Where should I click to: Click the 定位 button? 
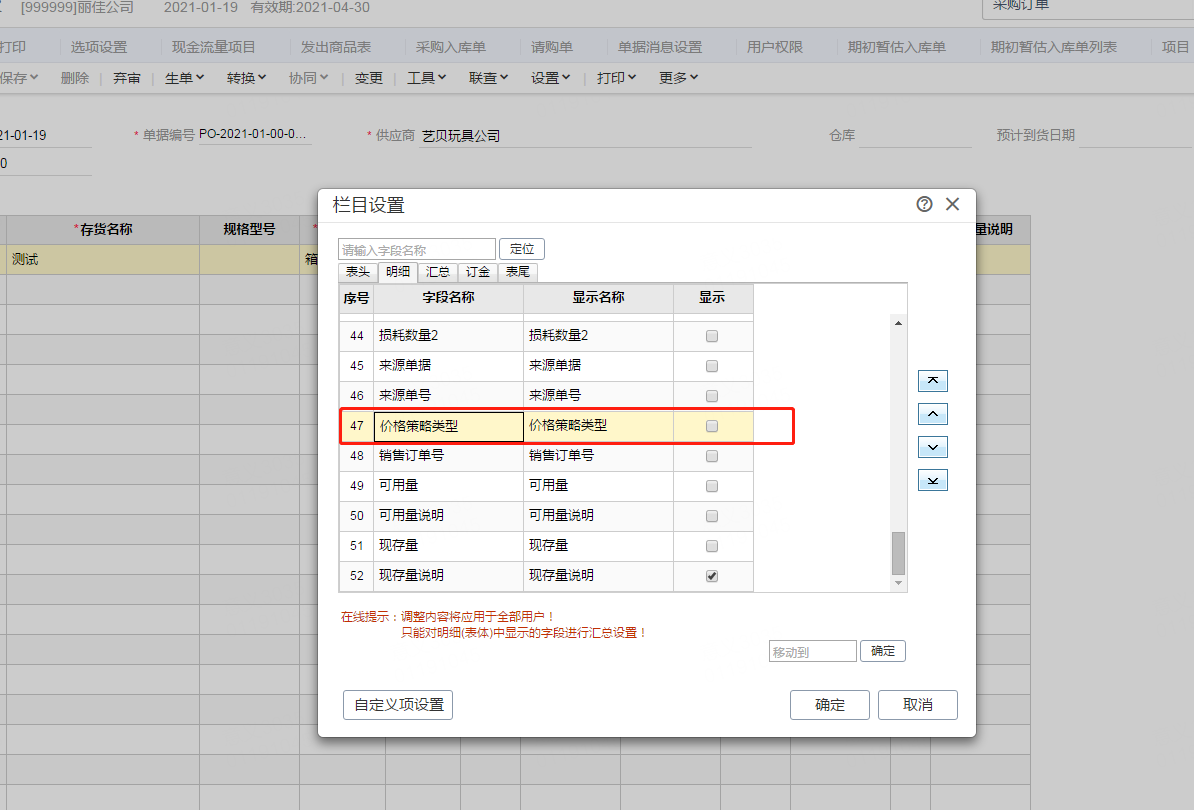point(522,249)
